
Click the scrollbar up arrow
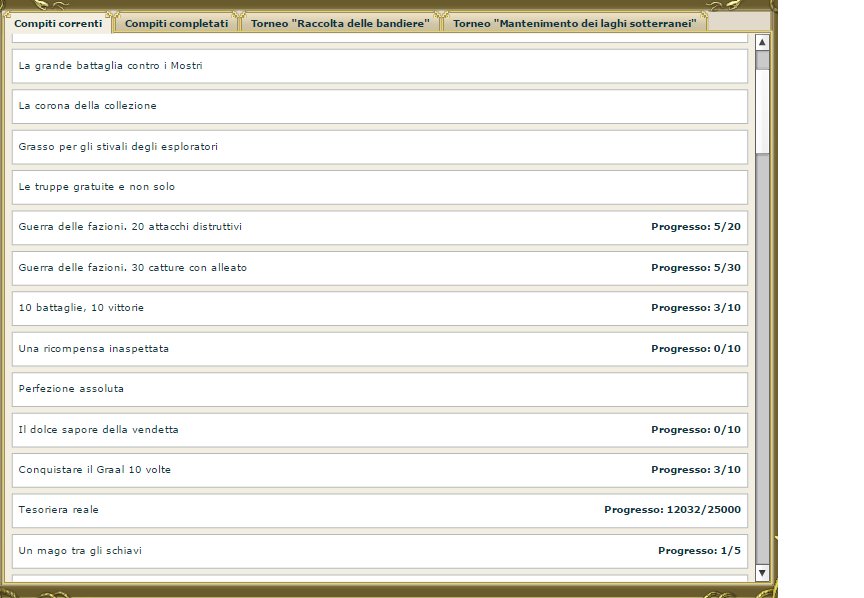pyautogui.click(x=763, y=42)
